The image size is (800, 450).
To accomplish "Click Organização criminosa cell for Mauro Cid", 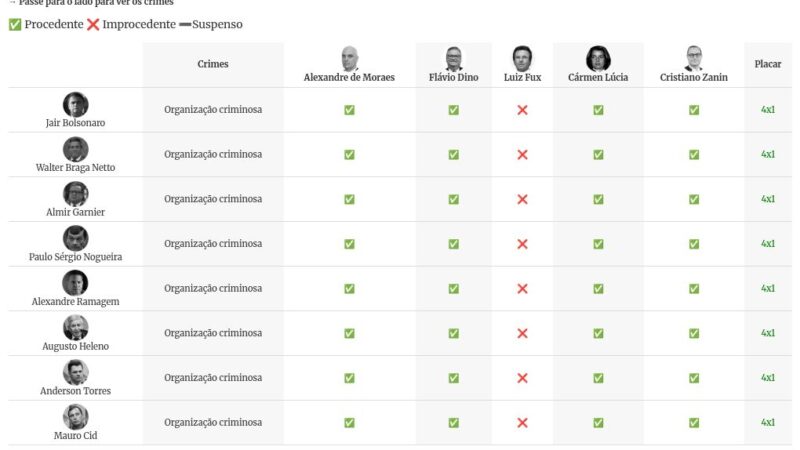I will tap(213, 422).
